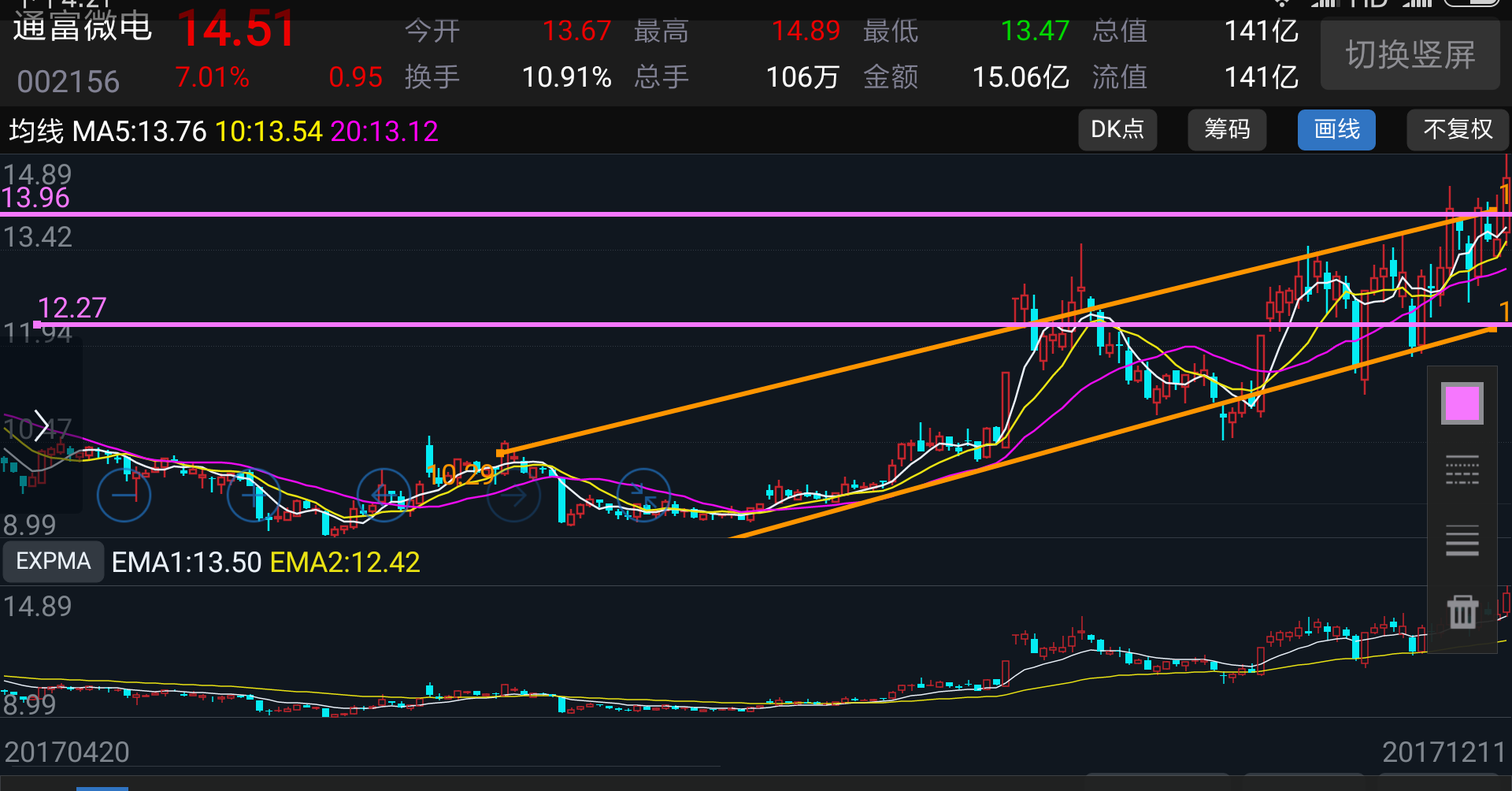1512x791 pixels.
Task: Select the right arrow drawing tool circle
Action: (514, 496)
